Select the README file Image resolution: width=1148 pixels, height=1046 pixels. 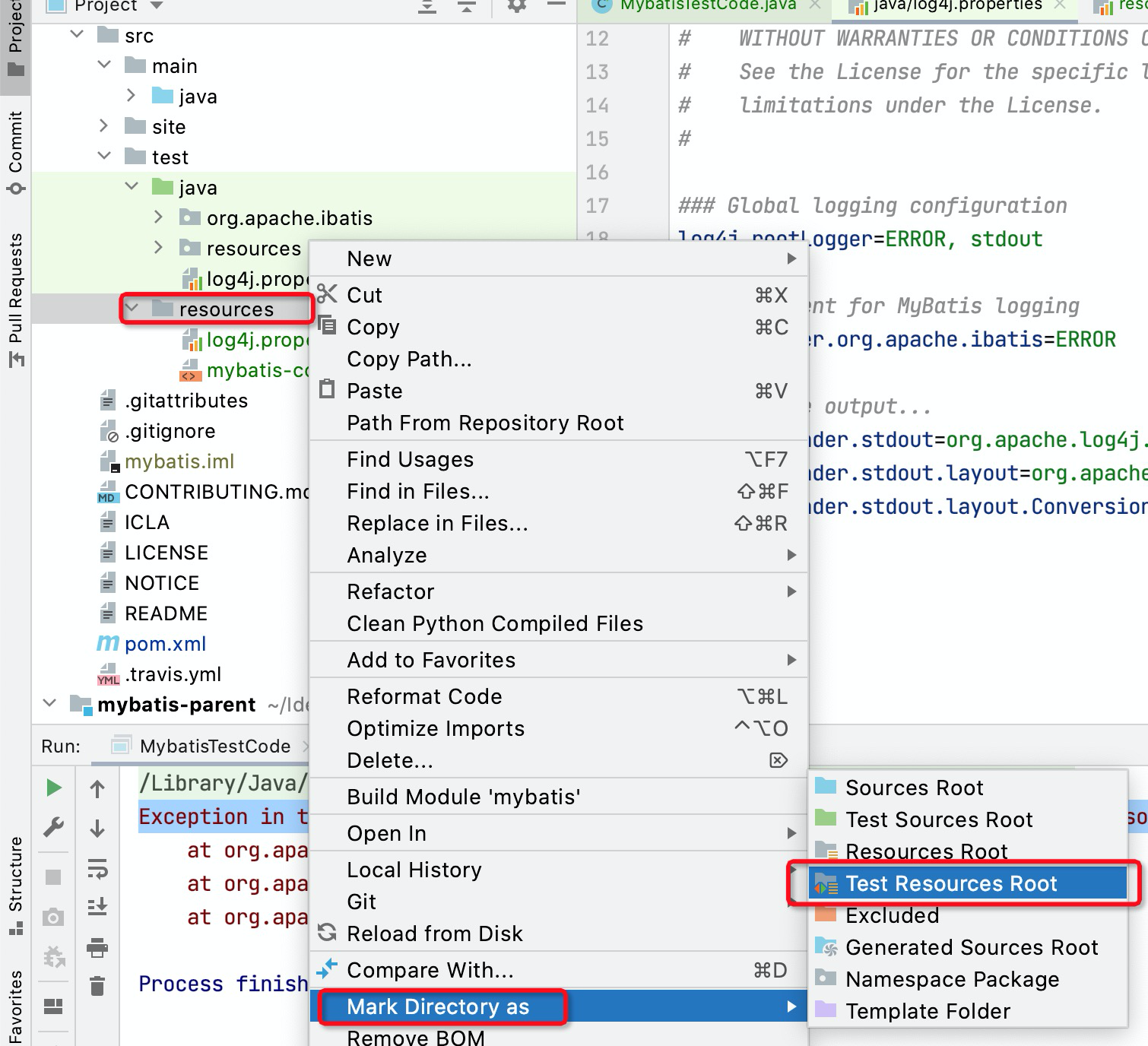click(x=166, y=613)
